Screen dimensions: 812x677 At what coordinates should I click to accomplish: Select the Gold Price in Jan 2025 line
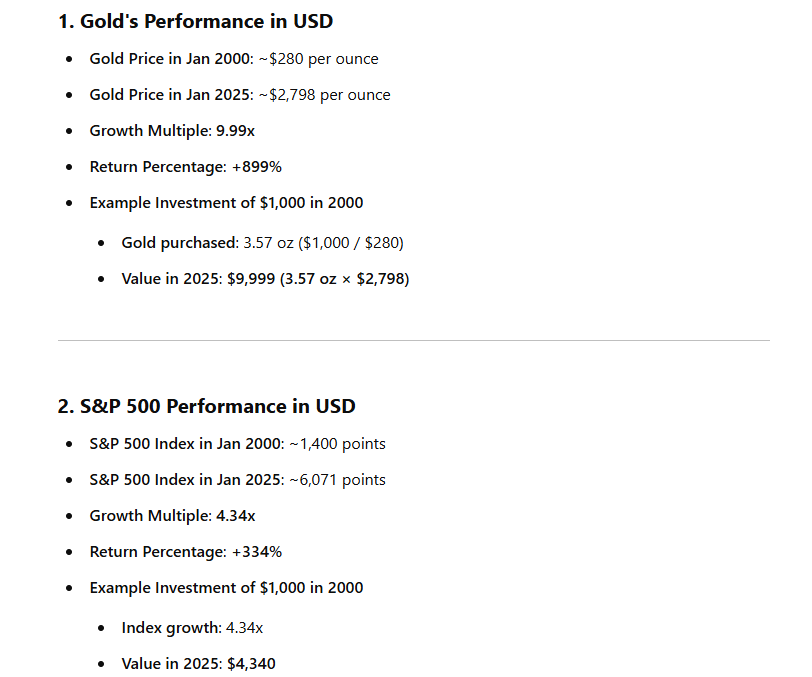240,95
